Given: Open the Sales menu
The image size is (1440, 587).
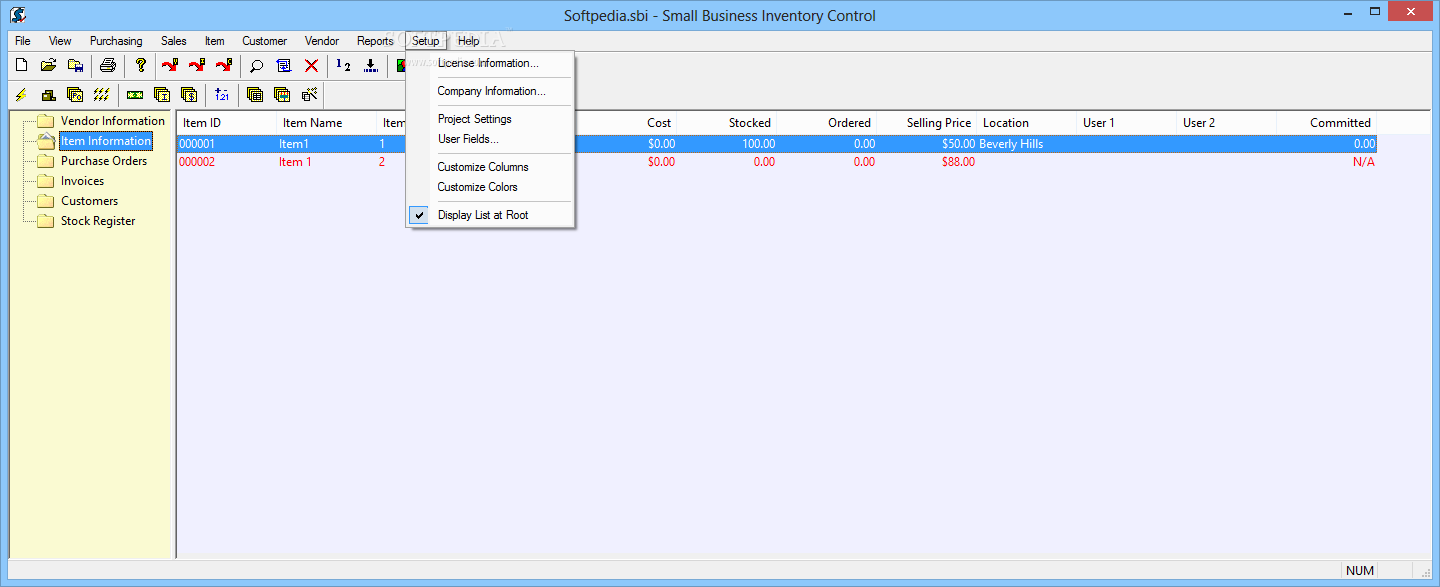Looking at the screenshot, I should coord(174,41).
